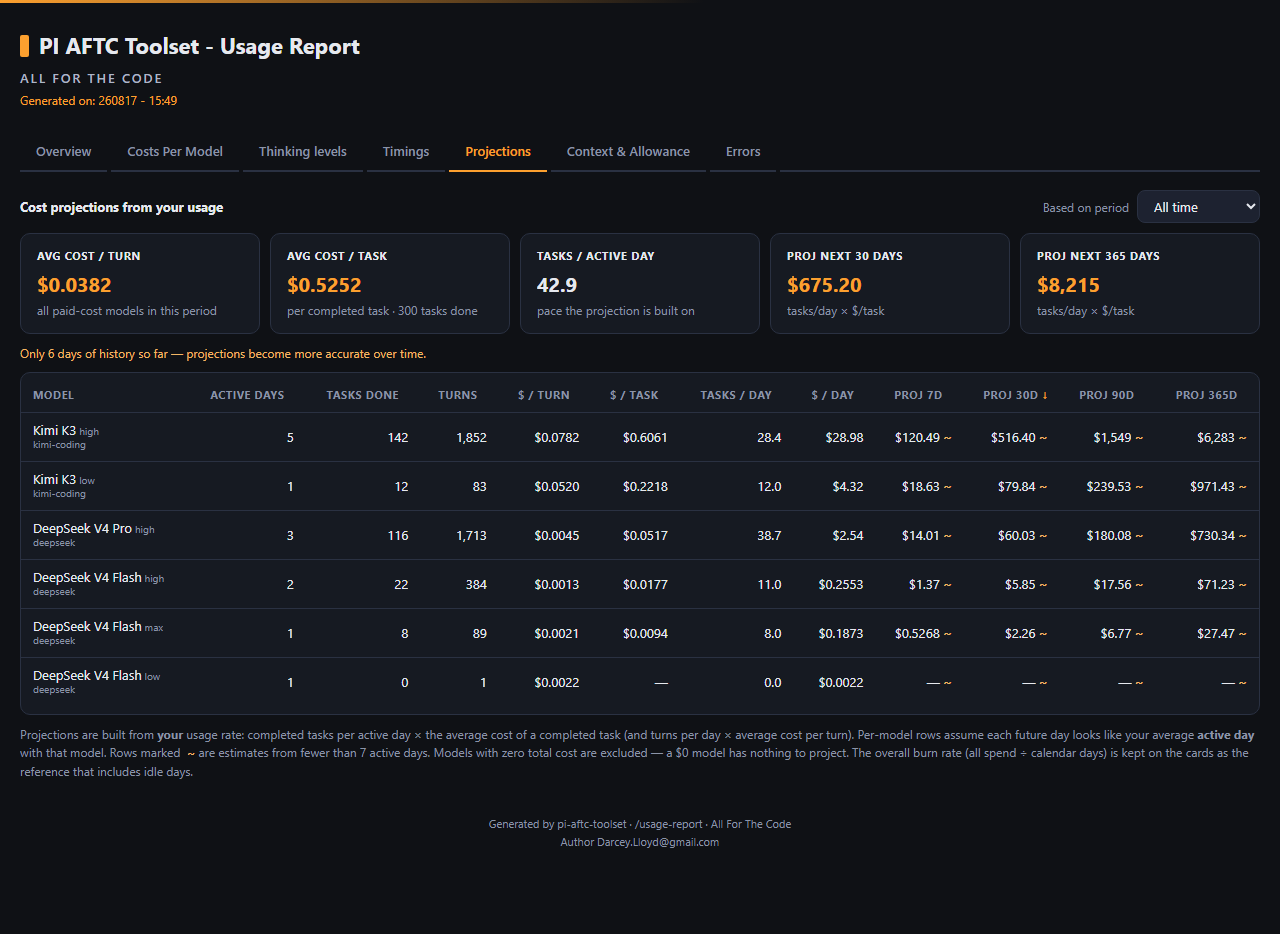Open the Thinking levels tab

click(303, 152)
